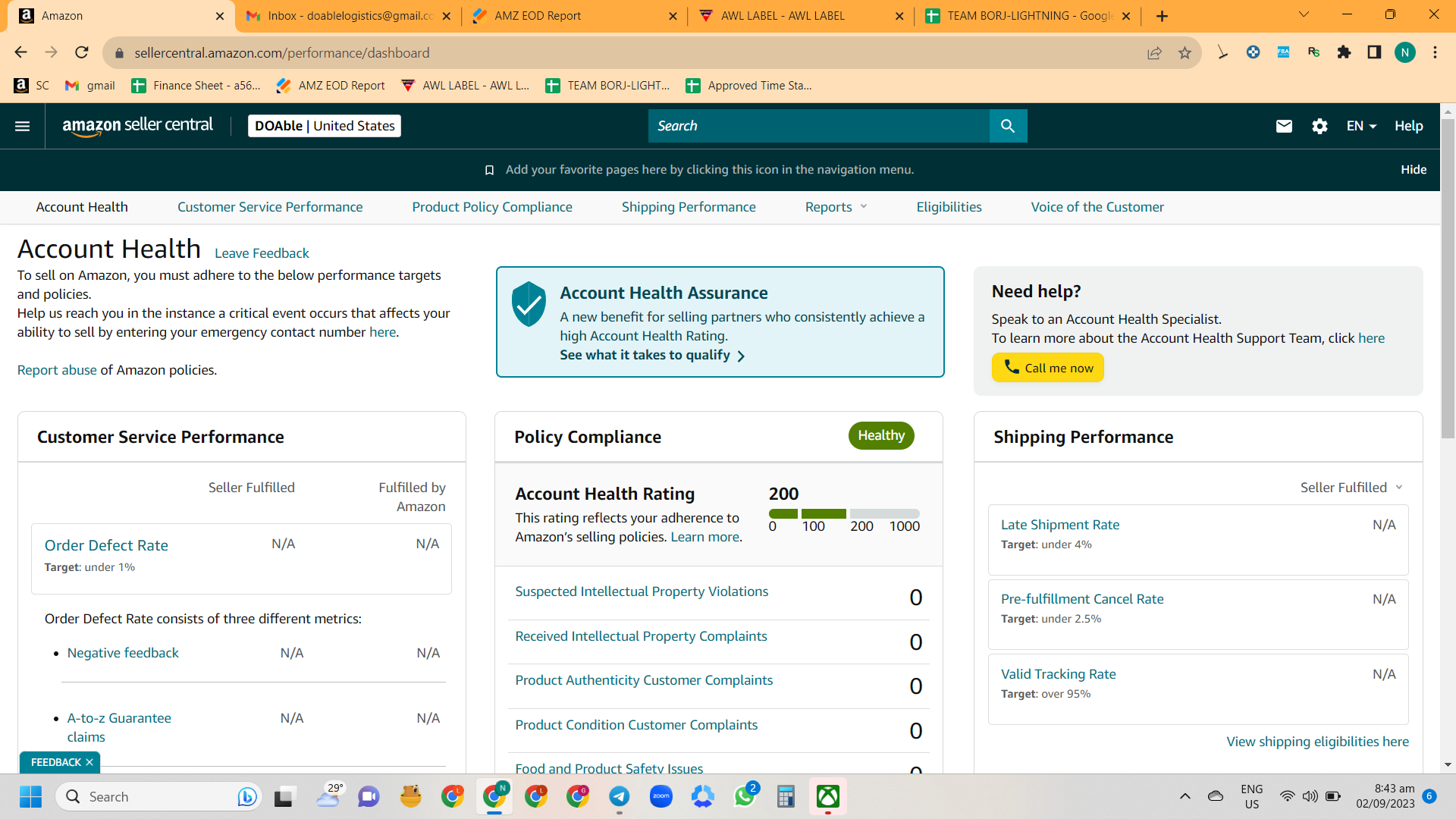Open the Product Policy Compliance tab
The image size is (1456, 819).
tap(492, 207)
